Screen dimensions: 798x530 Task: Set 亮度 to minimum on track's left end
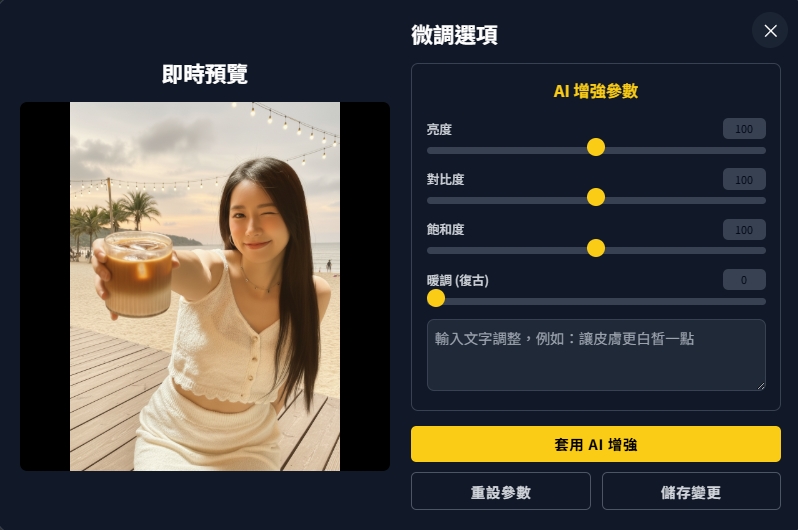[430, 151]
